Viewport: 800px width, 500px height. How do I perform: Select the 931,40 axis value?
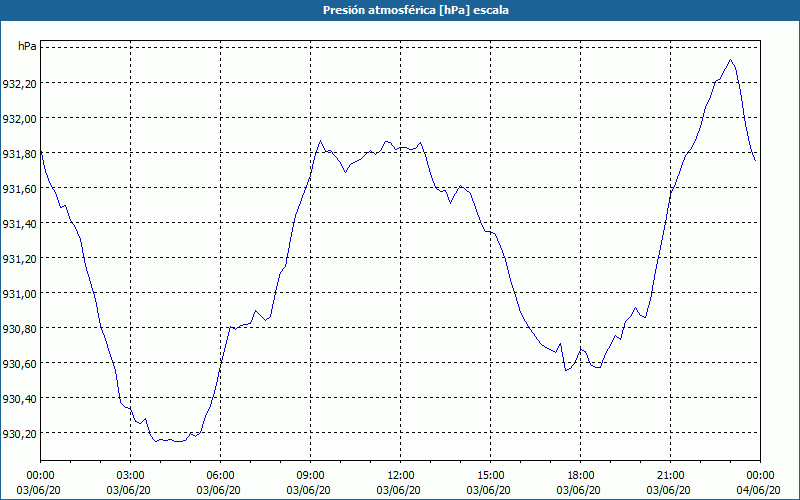[19, 223]
